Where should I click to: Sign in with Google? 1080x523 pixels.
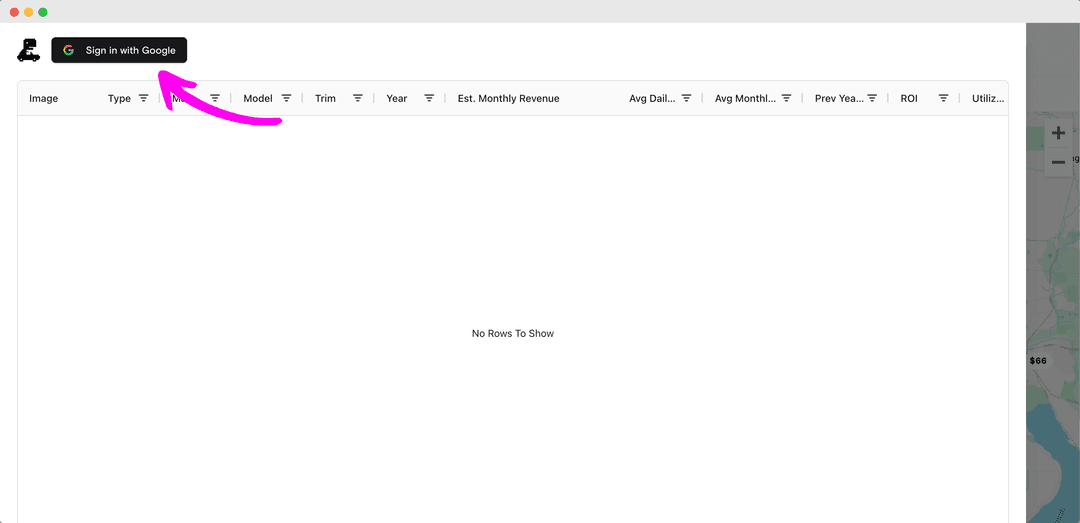pyautogui.click(x=119, y=50)
